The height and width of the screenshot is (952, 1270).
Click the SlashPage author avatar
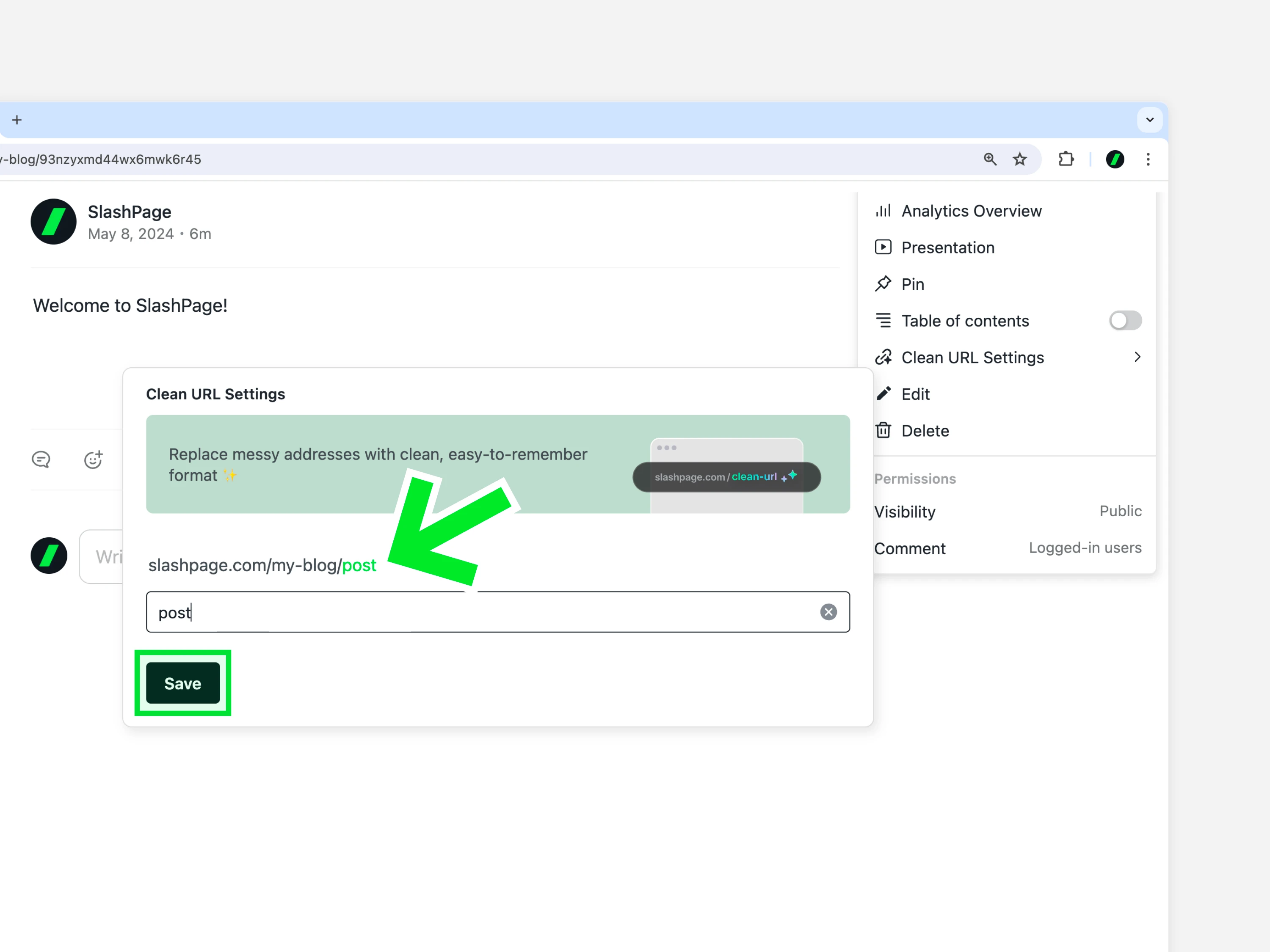point(53,222)
